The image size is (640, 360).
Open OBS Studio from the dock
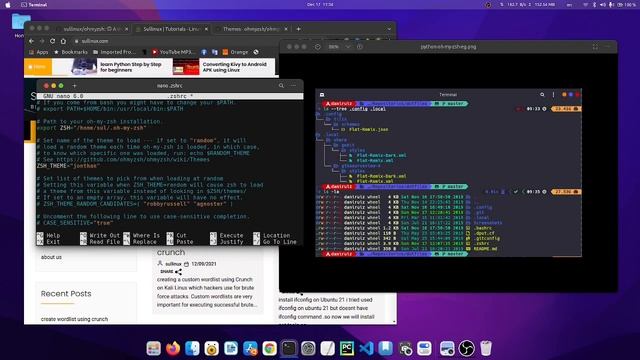pos(467,348)
